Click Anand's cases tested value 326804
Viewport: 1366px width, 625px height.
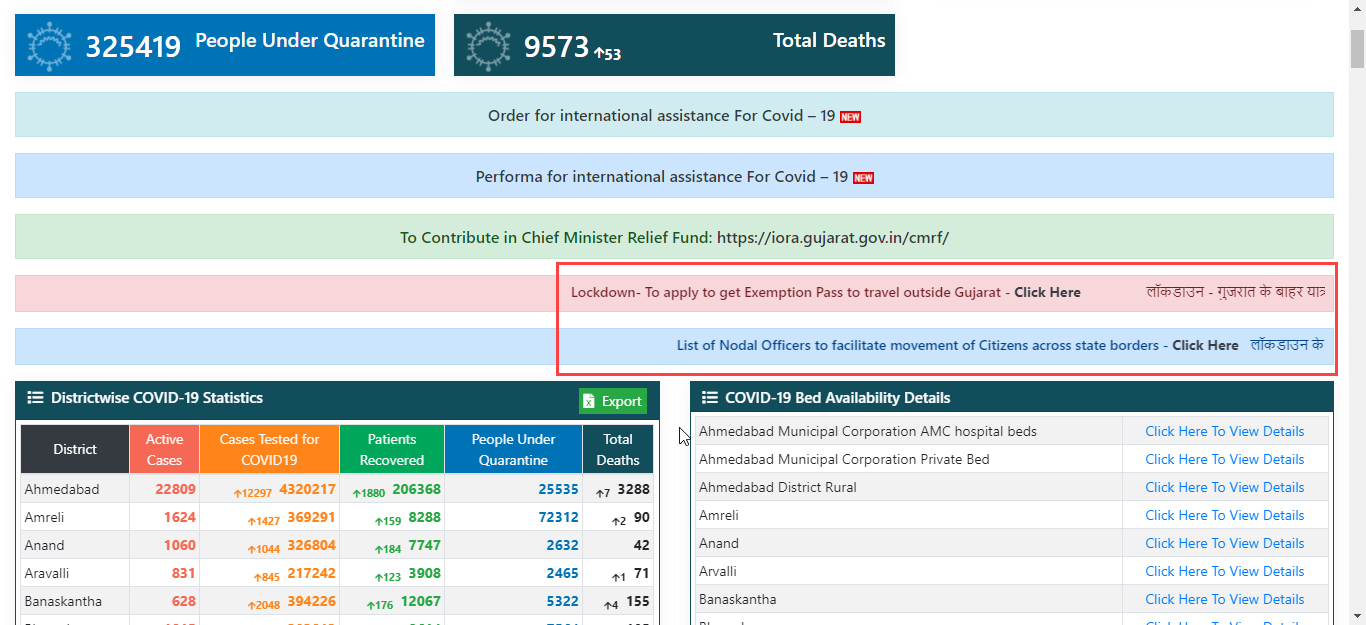[312, 545]
